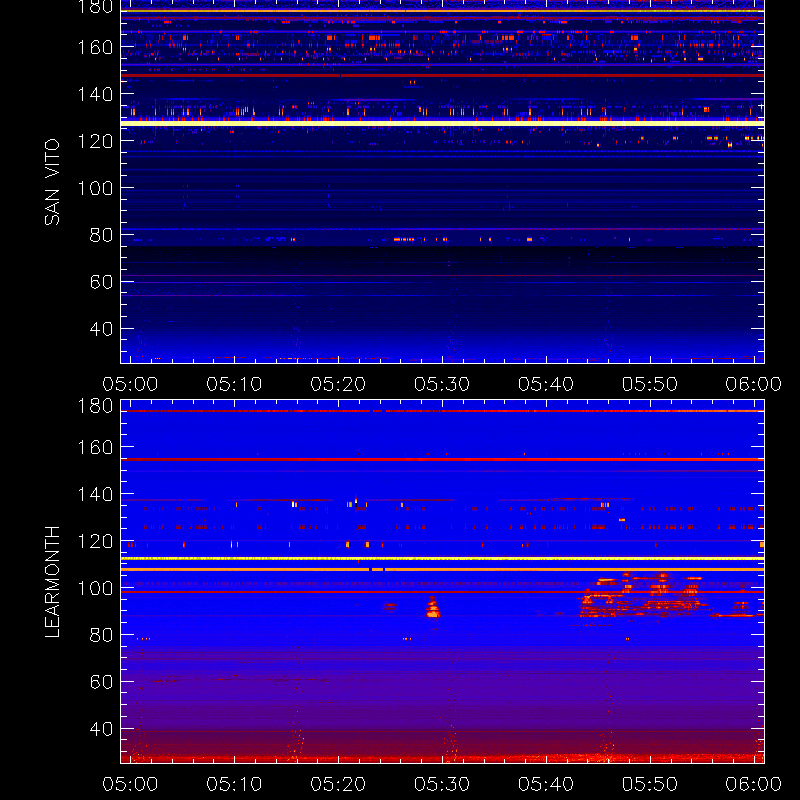
Task: Pick the 40 tick label on Learmonth axis
Action: pos(102,729)
